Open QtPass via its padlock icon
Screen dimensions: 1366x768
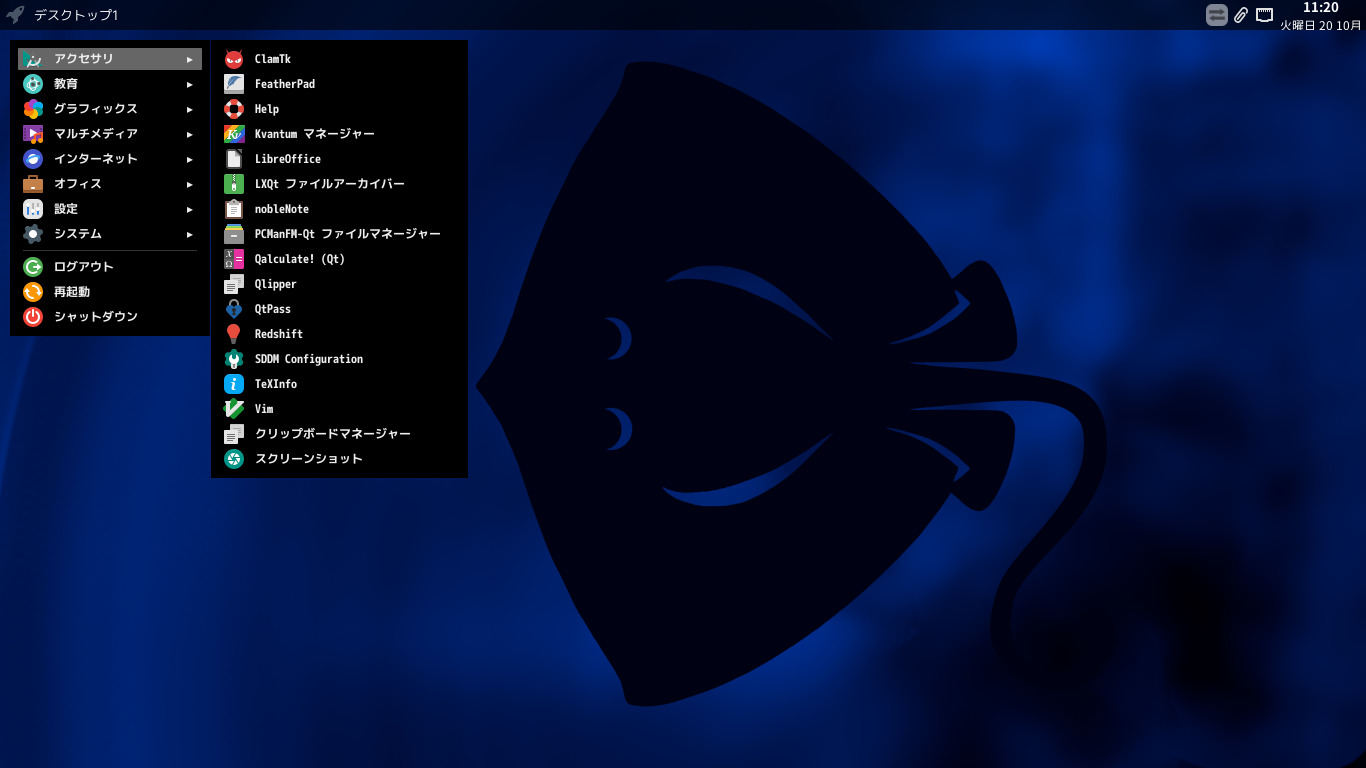click(x=234, y=309)
